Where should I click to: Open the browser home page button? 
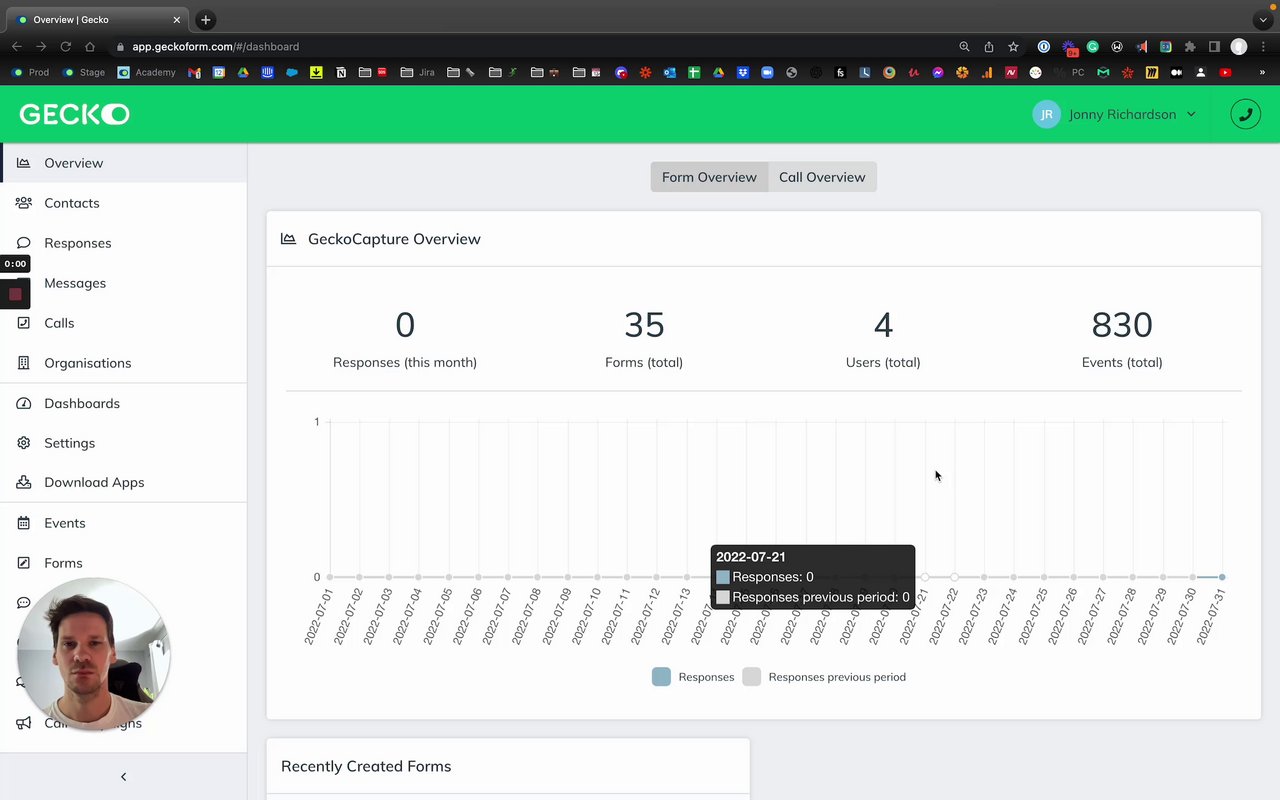pos(90,47)
